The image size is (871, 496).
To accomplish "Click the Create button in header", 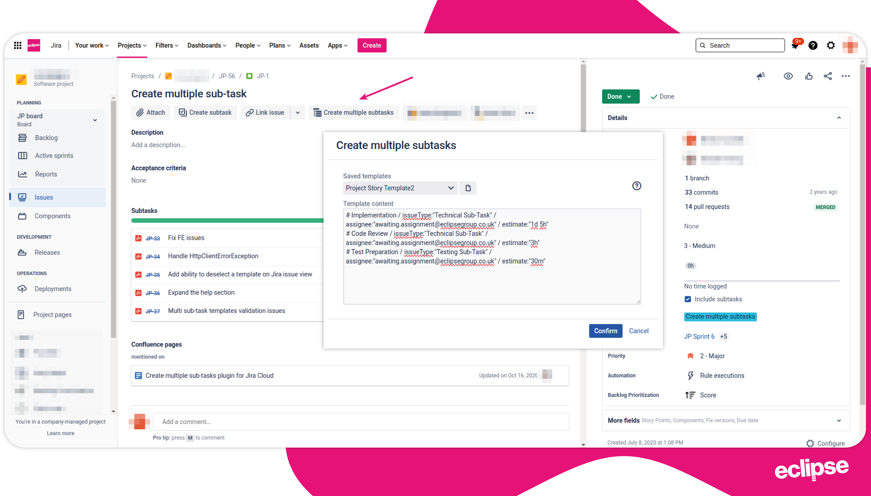I will (x=372, y=46).
